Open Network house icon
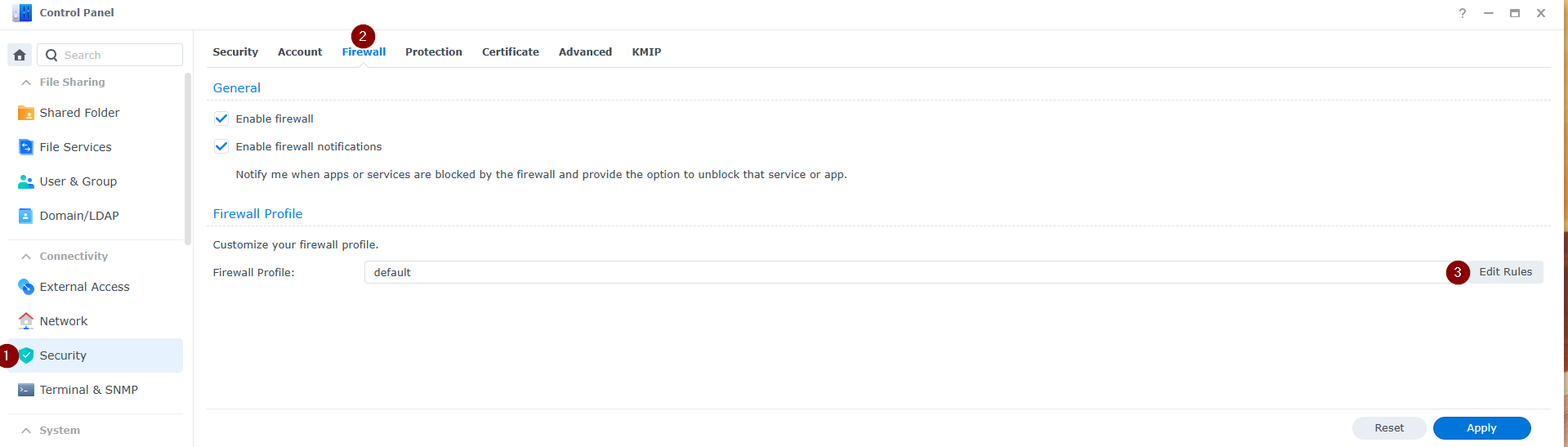Viewport: 1568px width, 447px height. pos(26,321)
